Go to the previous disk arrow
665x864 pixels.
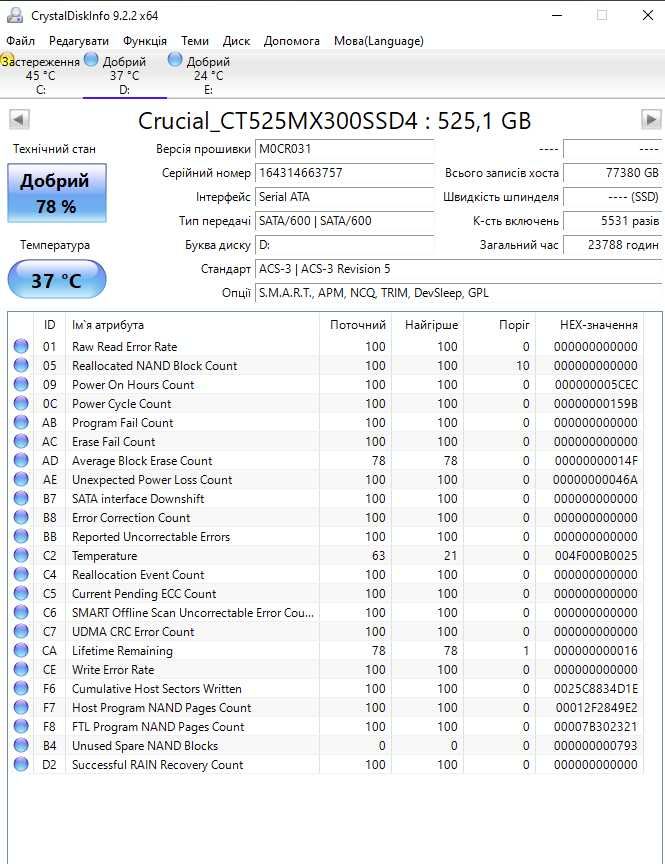(x=19, y=120)
